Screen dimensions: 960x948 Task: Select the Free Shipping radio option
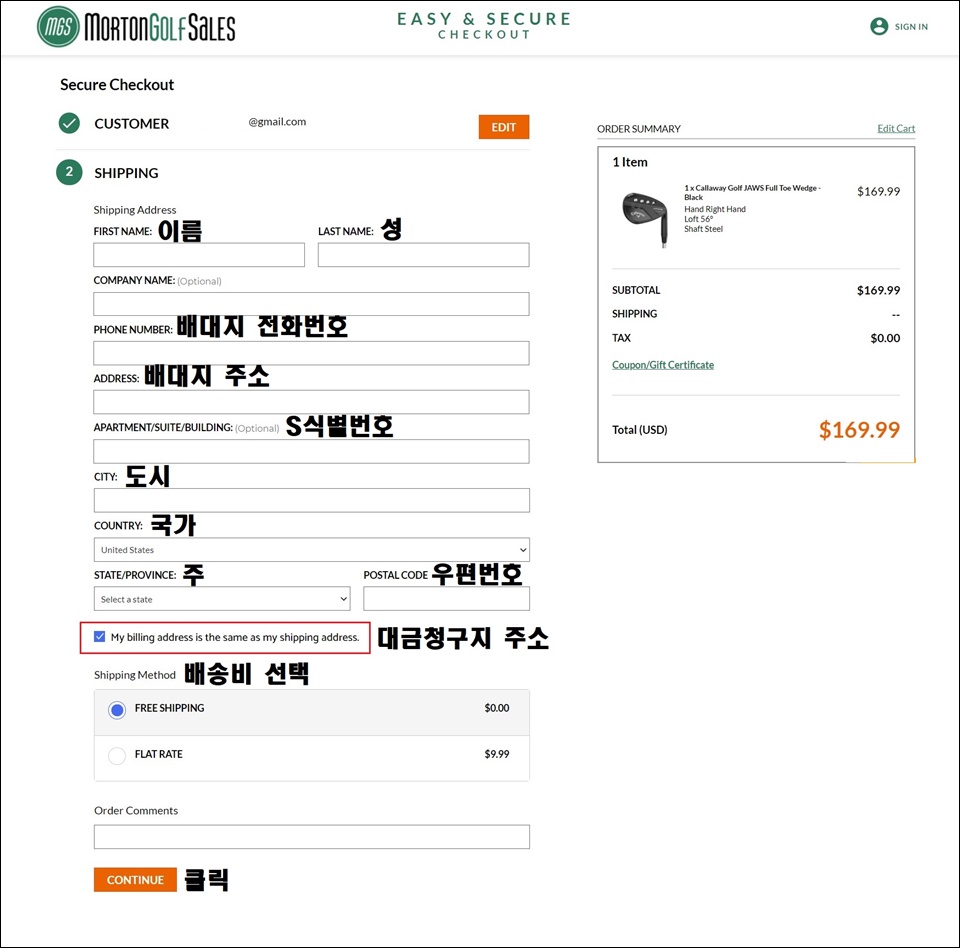[117, 710]
